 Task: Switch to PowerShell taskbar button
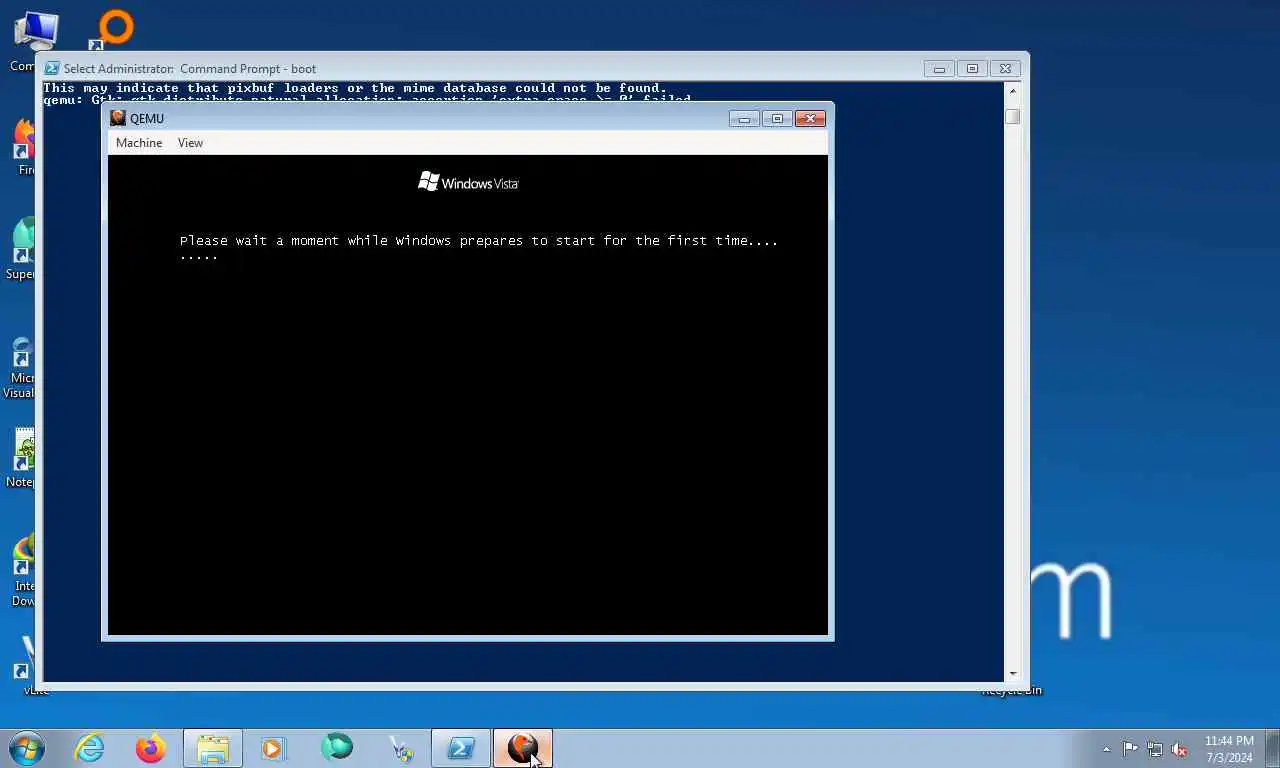pyautogui.click(x=461, y=748)
